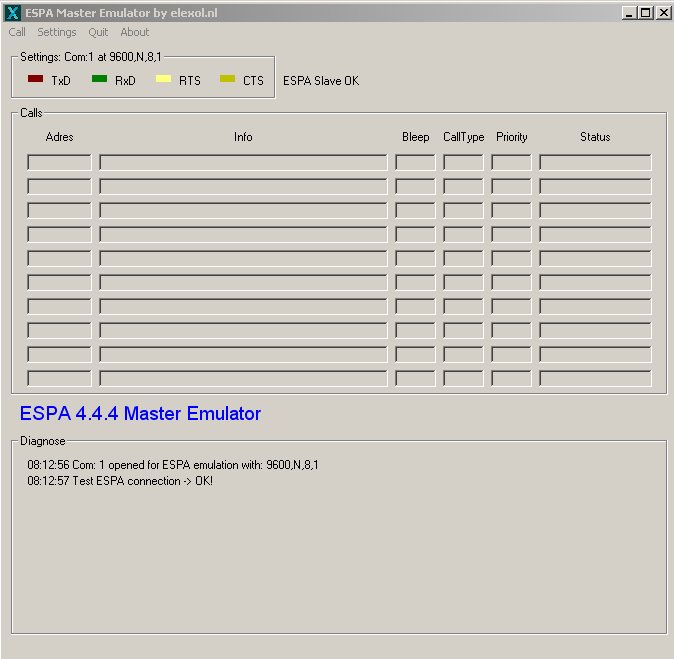This screenshot has height=659, width=674.
Task: Click the olive CTS indicator light
Action: tap(227, 79)
